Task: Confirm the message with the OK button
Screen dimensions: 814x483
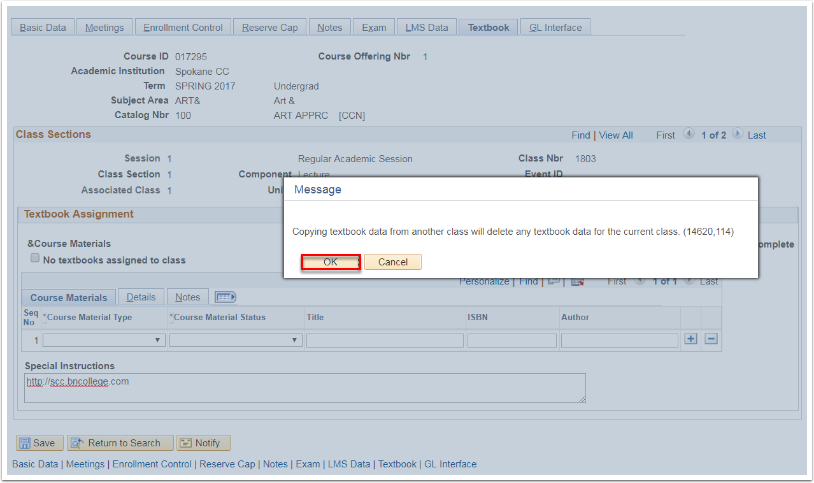Action: point(331,262)
